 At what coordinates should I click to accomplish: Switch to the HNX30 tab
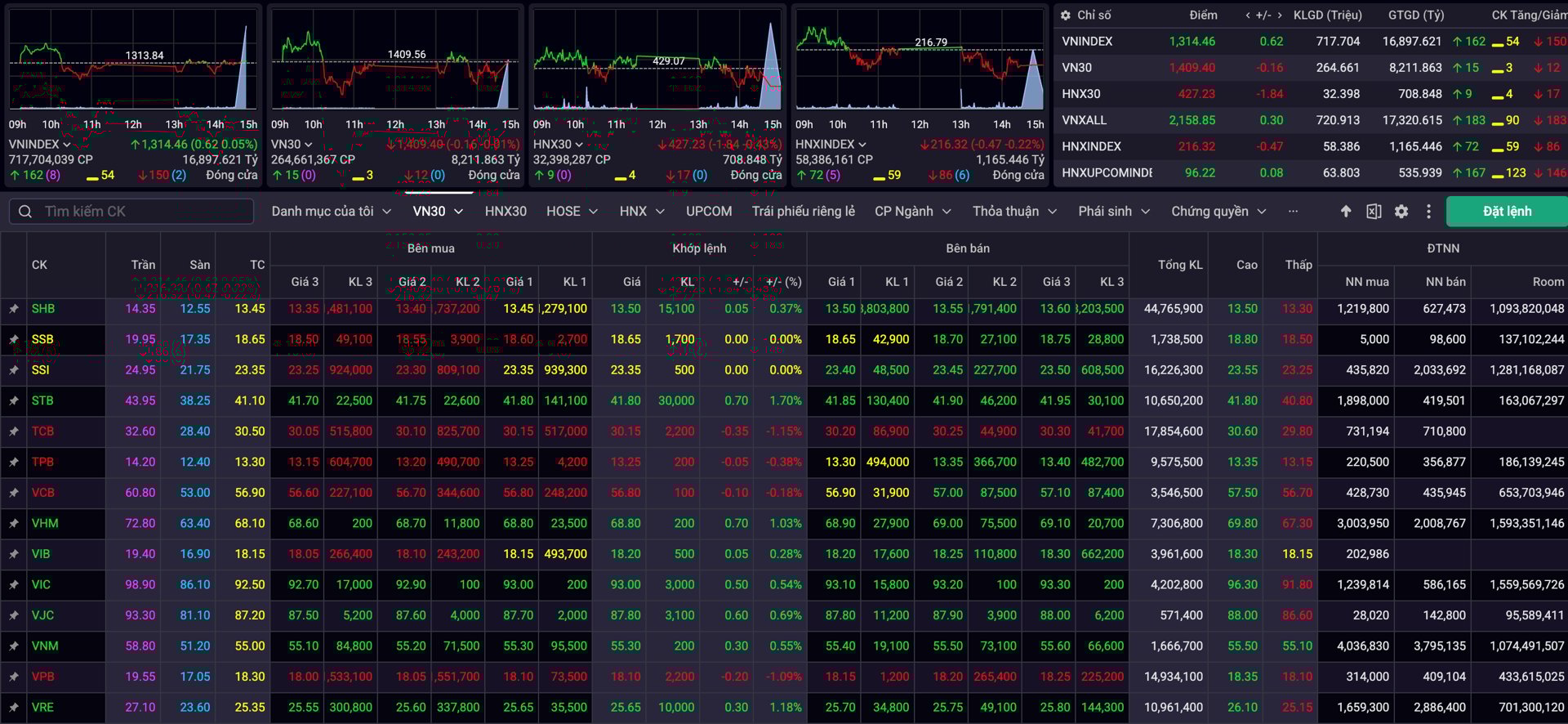[x=506, y=212]
